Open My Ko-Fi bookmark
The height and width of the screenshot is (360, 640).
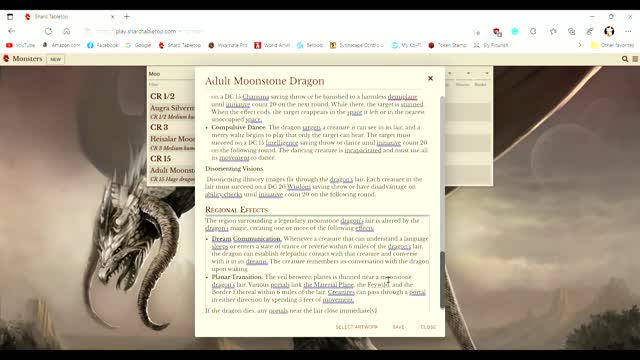click(x=407, y=45)
